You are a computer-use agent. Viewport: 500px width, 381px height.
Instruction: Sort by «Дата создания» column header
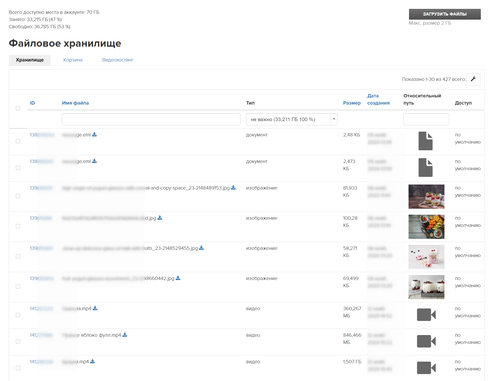pos(378,99)
